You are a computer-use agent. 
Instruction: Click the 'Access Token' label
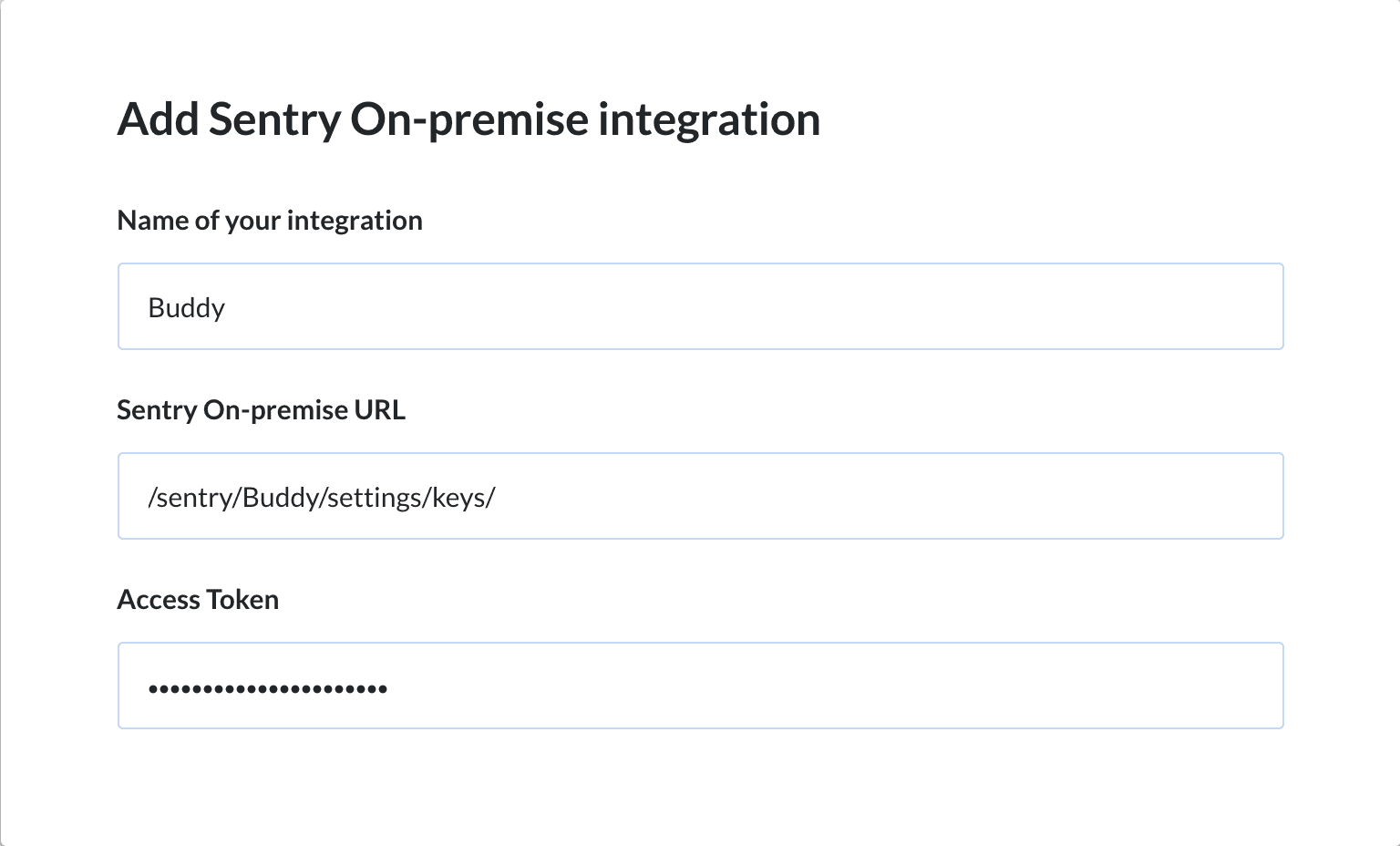198,599
